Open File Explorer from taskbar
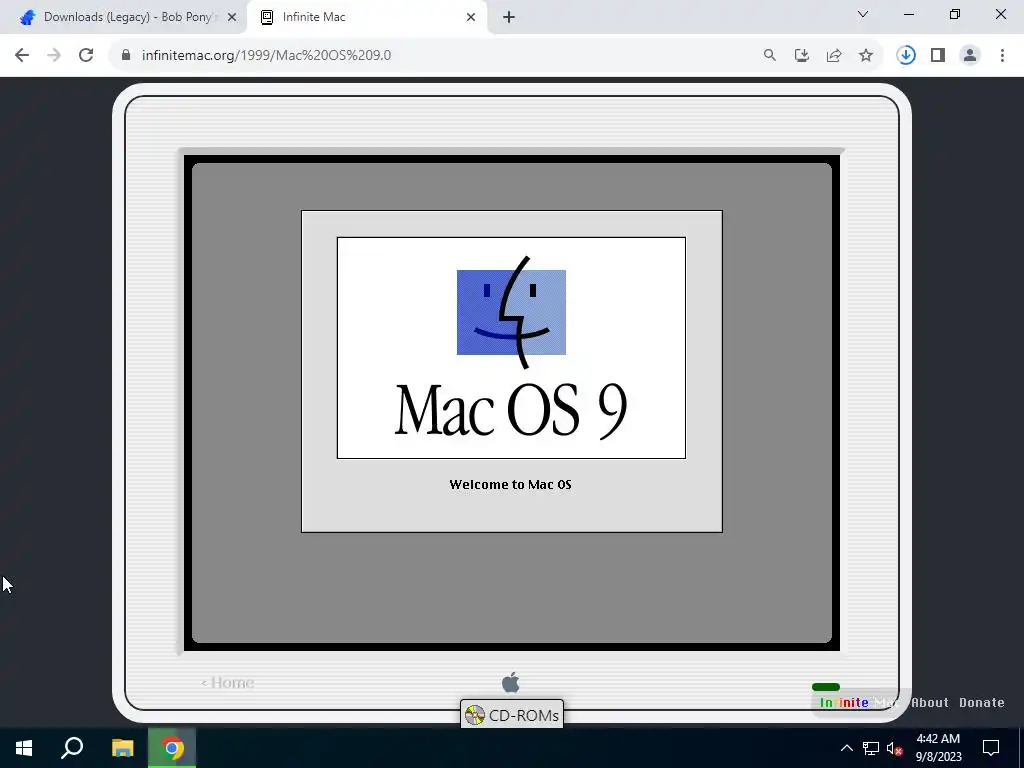1024x768 pixels. (x=122, y=748)
